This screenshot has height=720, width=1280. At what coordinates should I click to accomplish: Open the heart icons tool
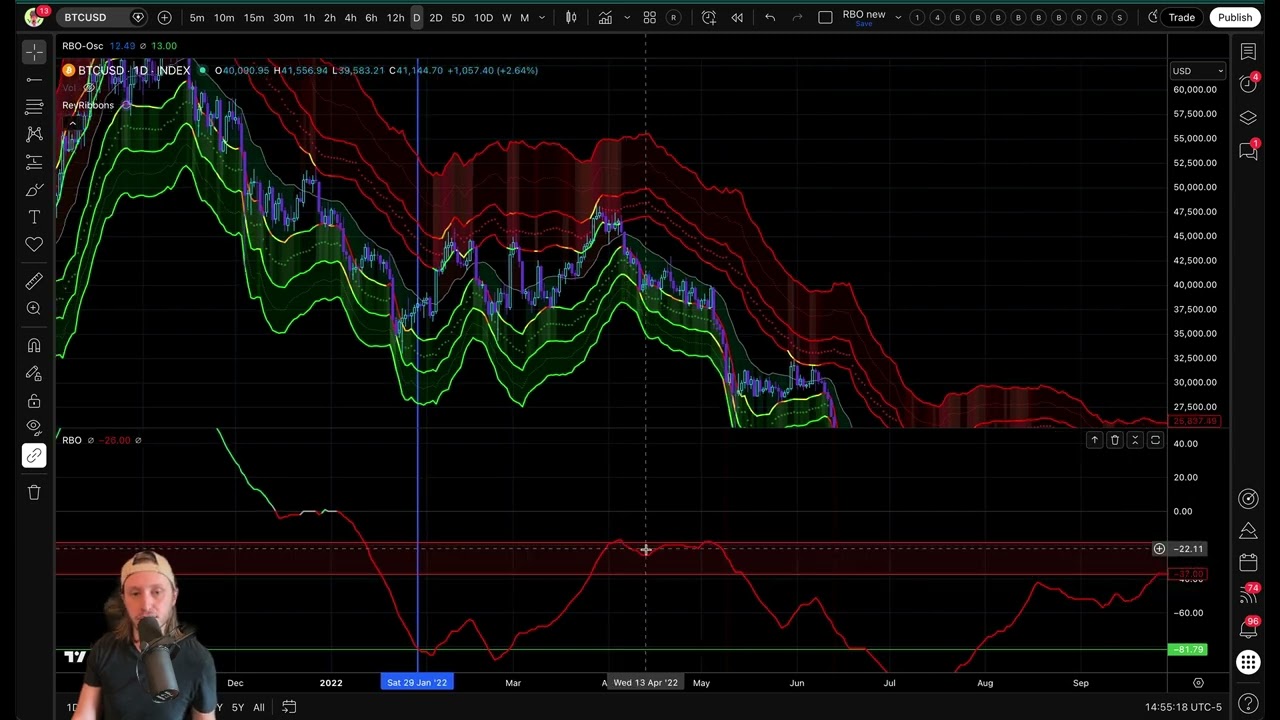tap(34, 244)
